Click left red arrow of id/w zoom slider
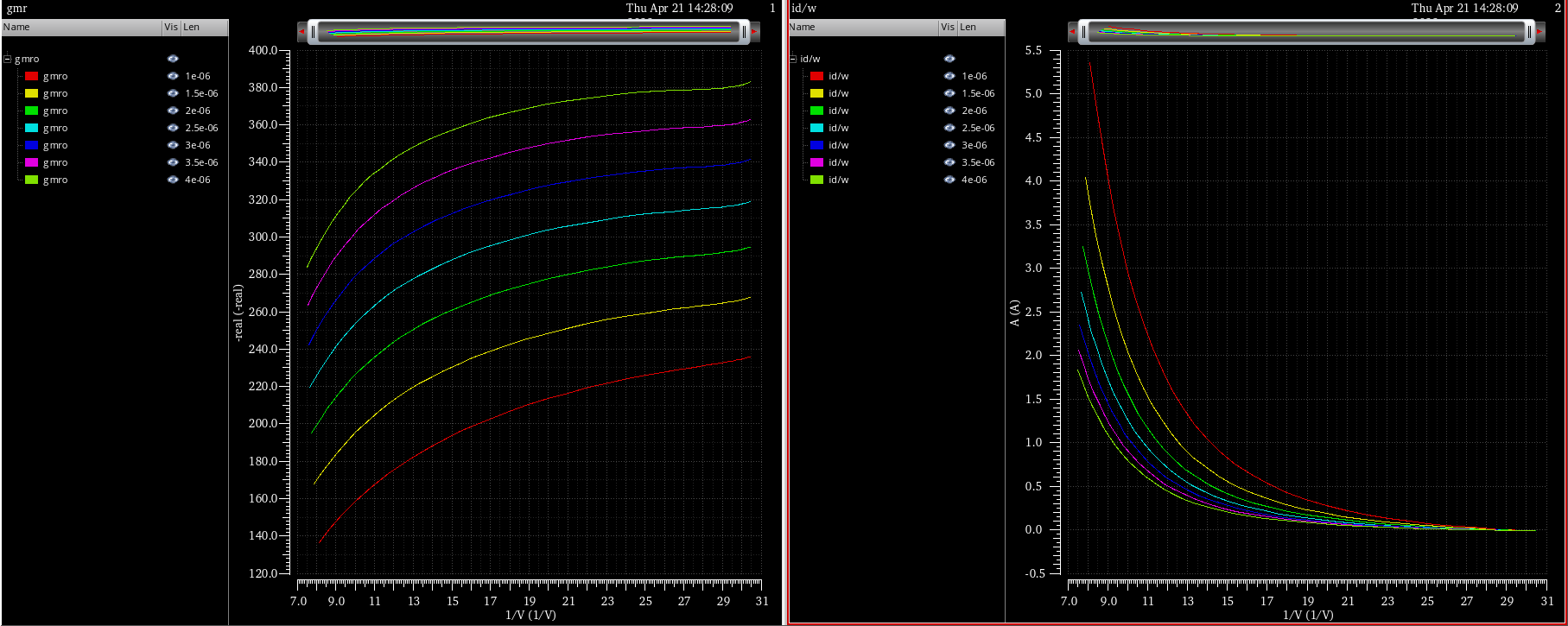1568x626 pixels. [x=1072, y=32]
